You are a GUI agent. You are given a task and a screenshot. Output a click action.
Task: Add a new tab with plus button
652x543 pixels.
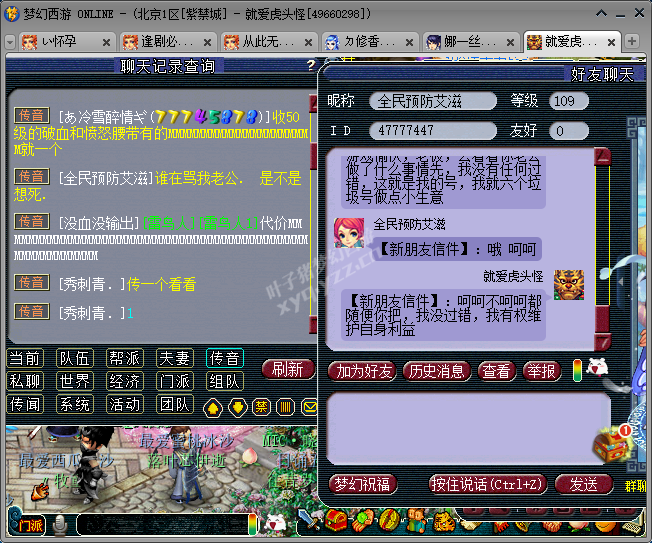[x=632, y=41]
